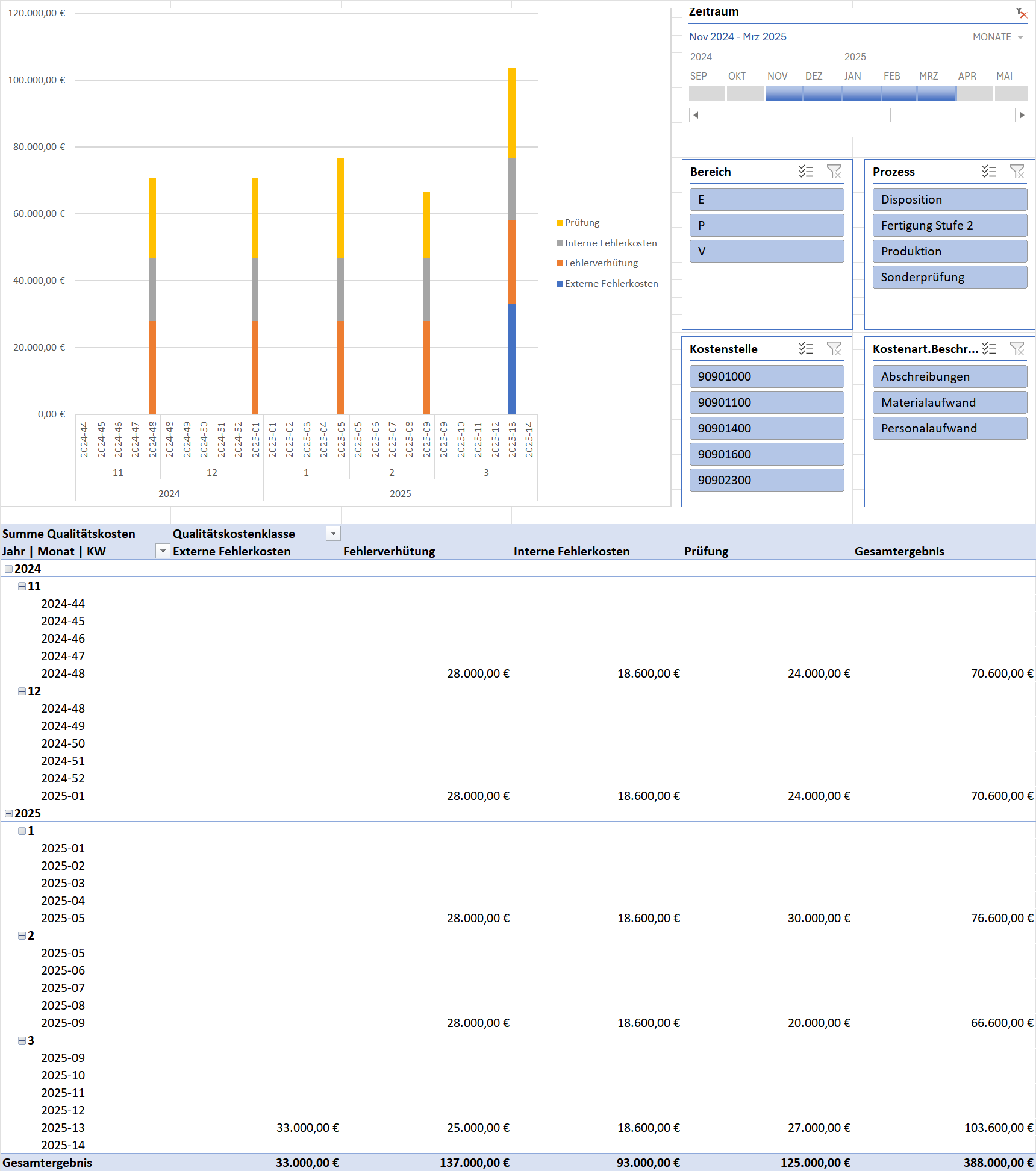Image resolution: width=1036 pixels, height=1171 pixels.
Task: Collapse month 12 under 2024
Action: point(22,691)
